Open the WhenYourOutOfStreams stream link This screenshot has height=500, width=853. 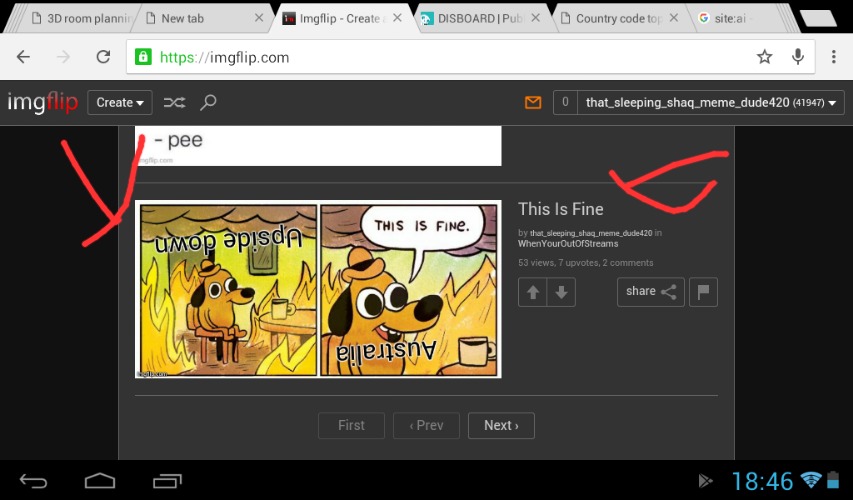pos(568,244)
